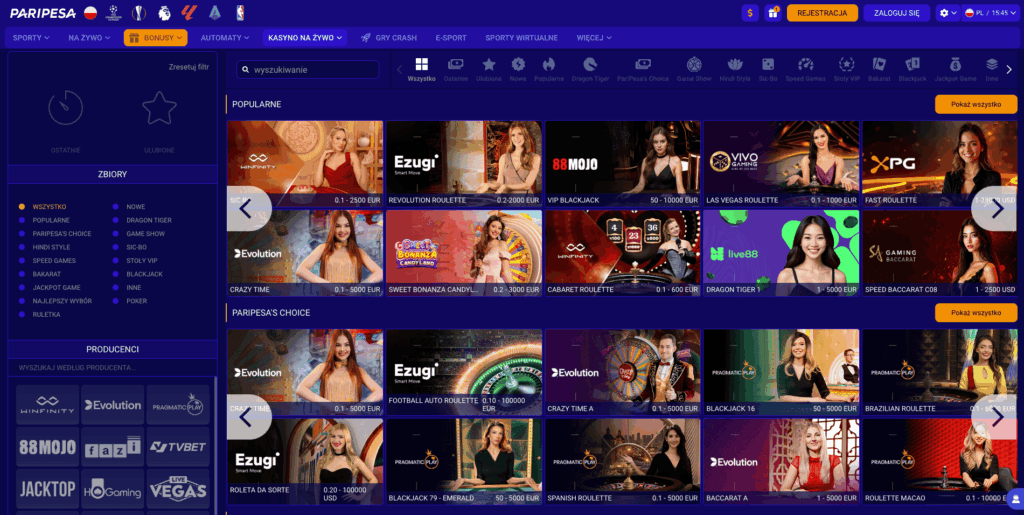Expand the Sporty dropdown menu
Screen dimensions: 1024x515
[33, 38]
